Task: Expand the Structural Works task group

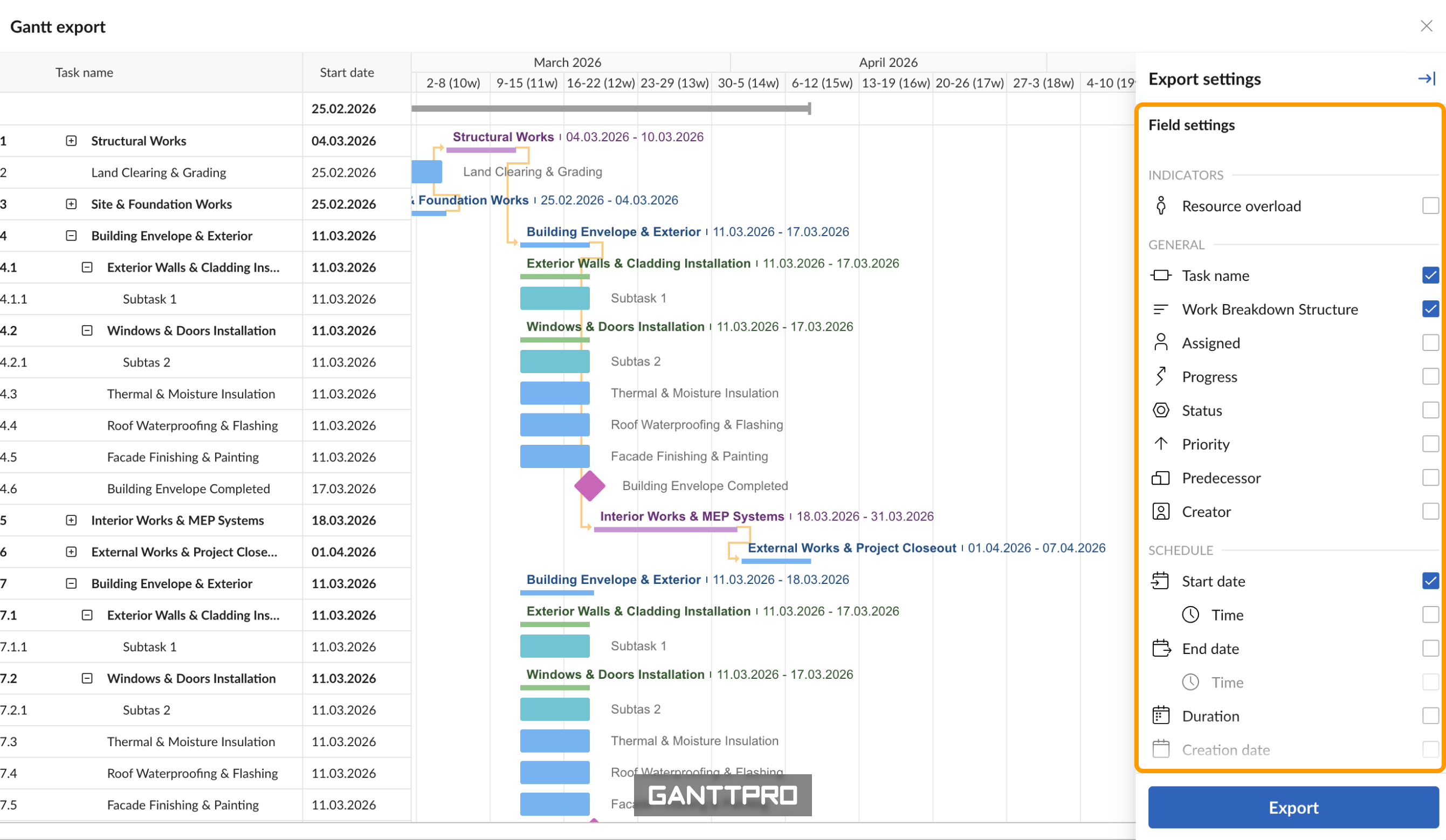Action: coord(71,141)
